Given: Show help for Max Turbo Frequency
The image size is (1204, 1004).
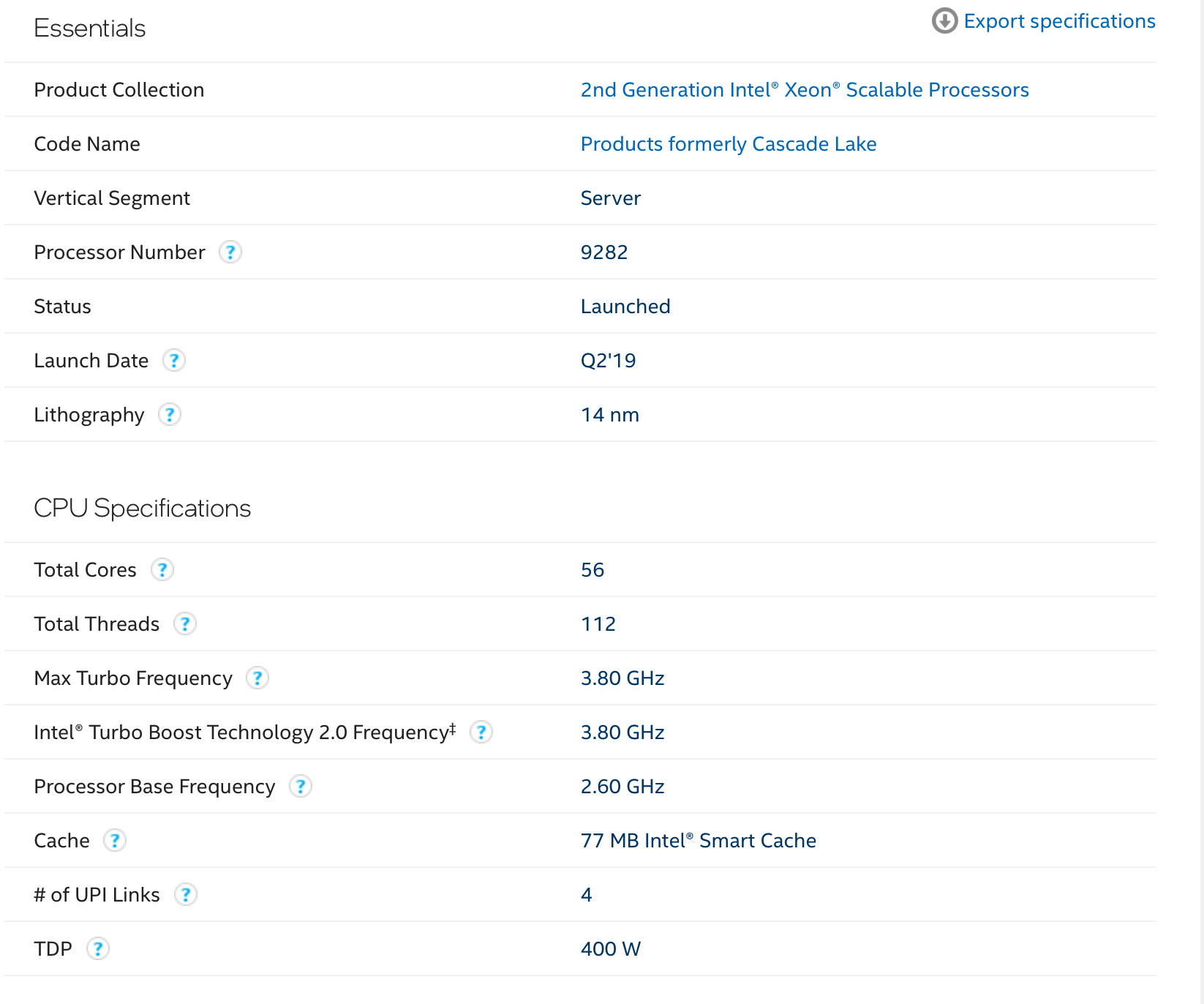Looking at the screenshot, I should coord(257,678).
